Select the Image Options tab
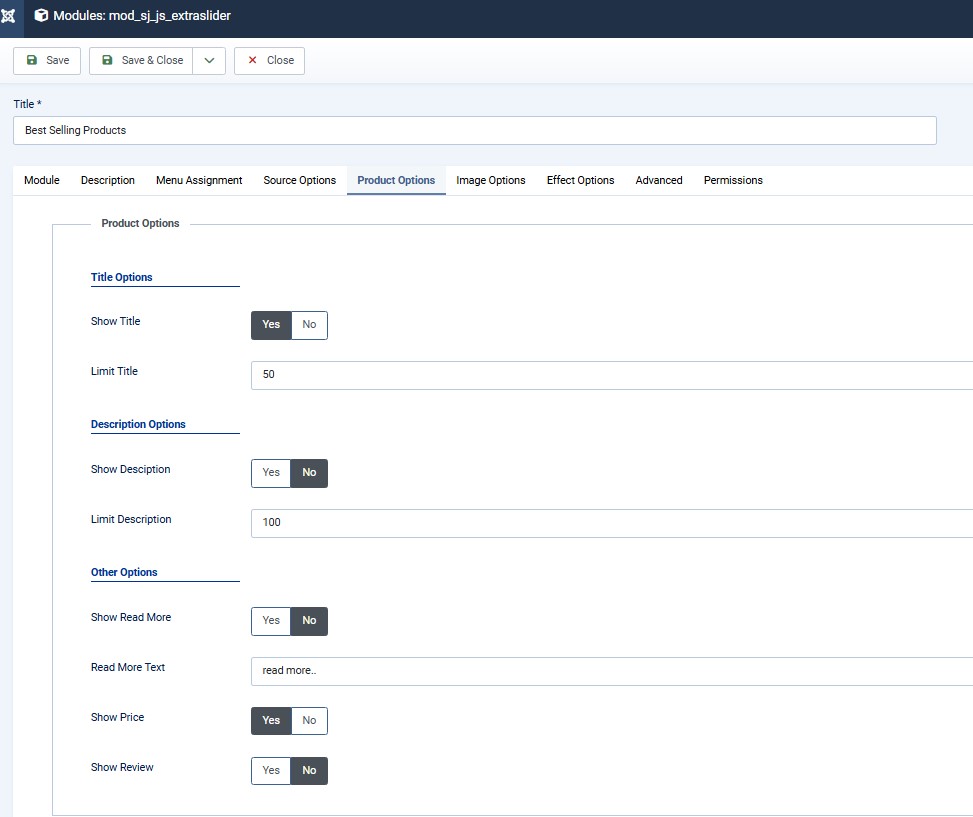 point(490,181)
